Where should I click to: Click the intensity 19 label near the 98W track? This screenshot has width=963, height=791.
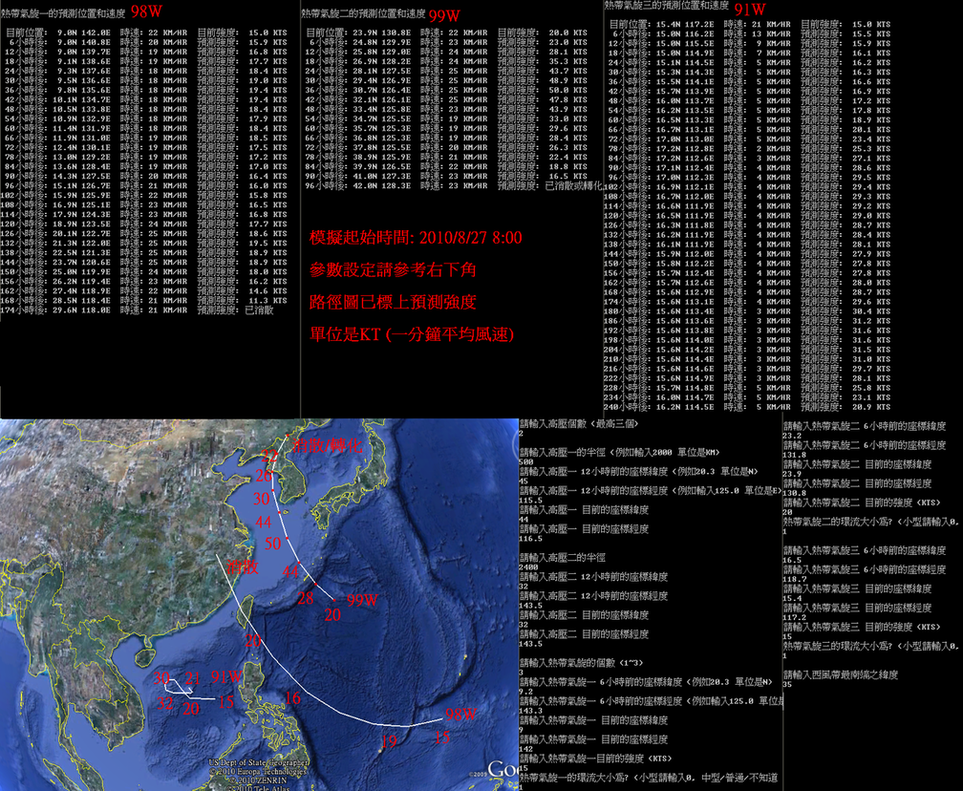coord(389,741)
